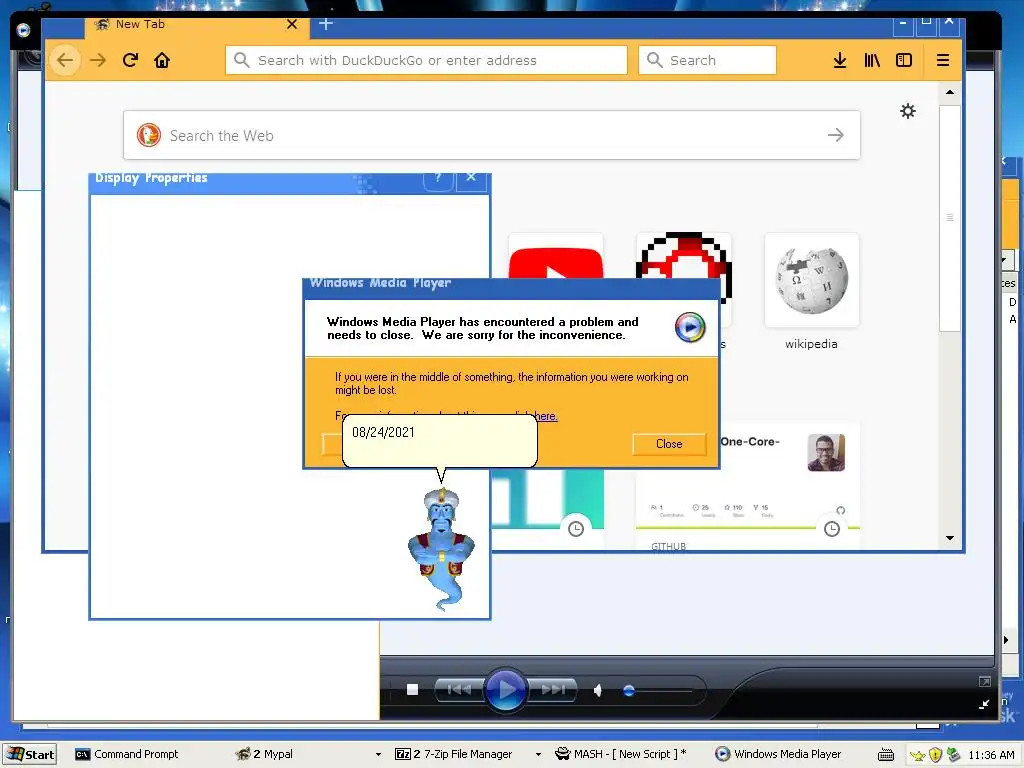Submit web search with arrow
The image size is (1024, 768).
point(836,135)
